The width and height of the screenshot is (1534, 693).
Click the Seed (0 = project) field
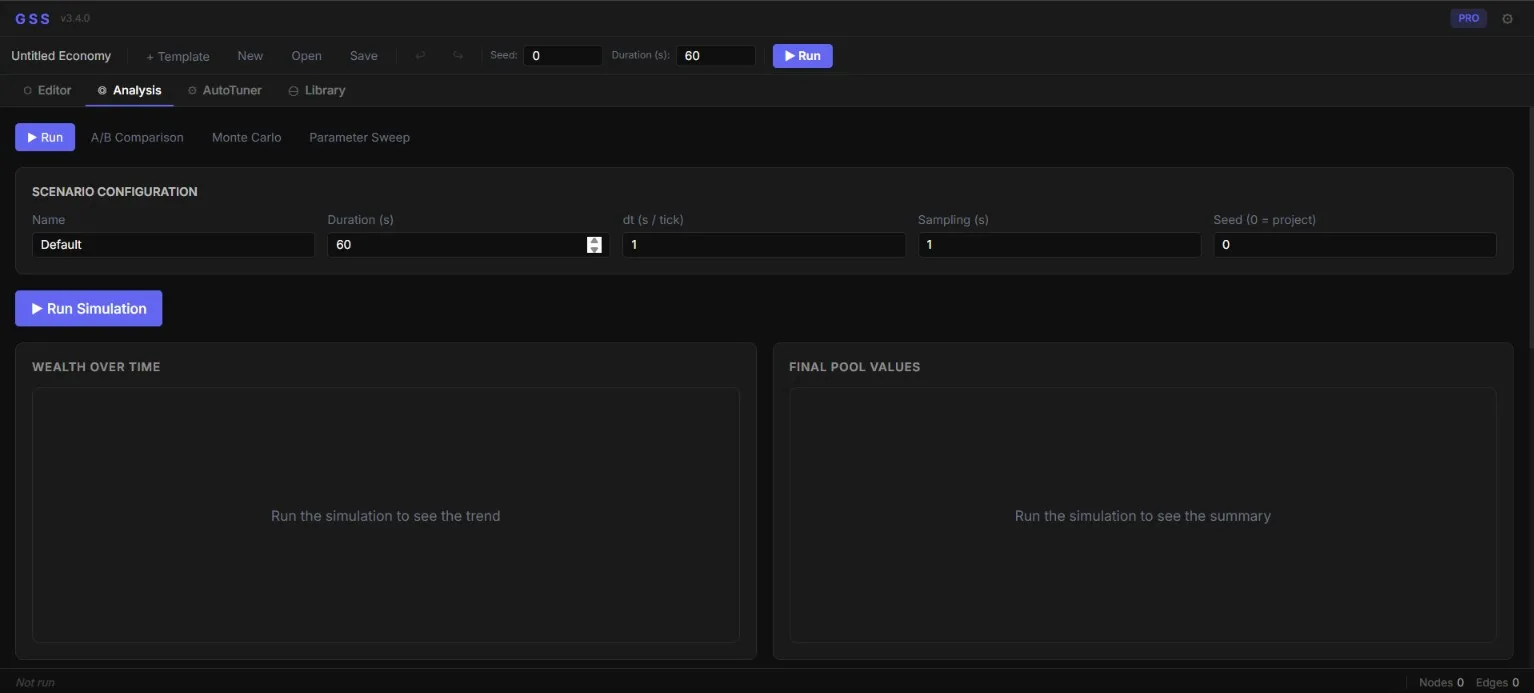[x=1355, y=245]
